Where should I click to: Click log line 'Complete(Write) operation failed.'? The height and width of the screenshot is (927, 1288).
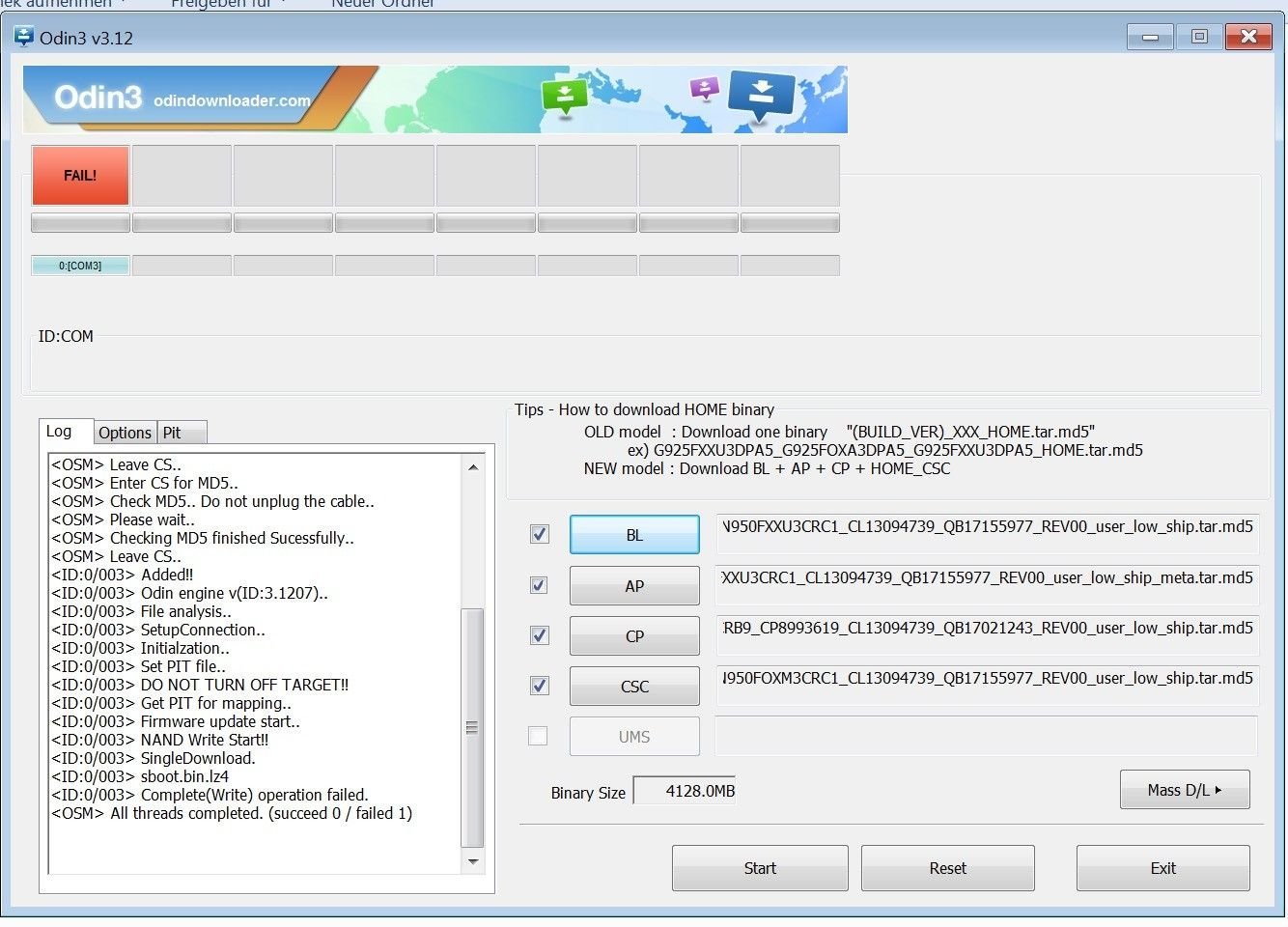click(x=255, y=795)
